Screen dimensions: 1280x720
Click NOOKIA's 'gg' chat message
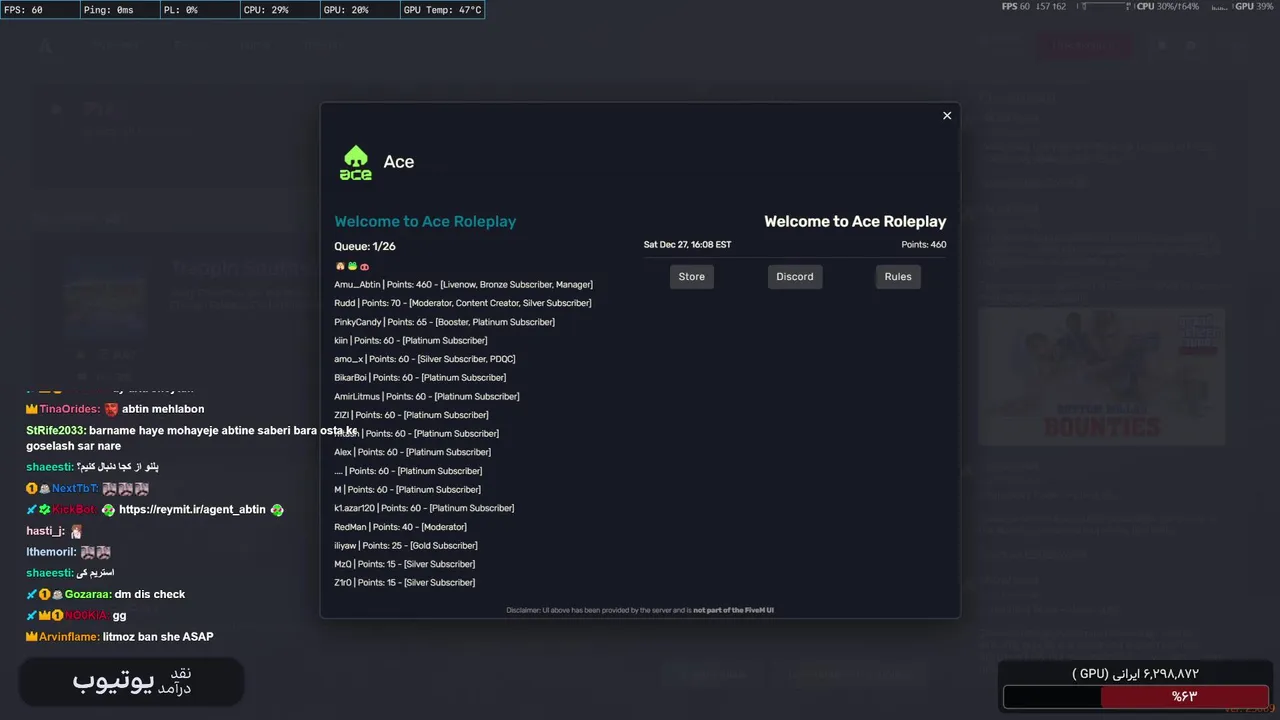tap(76, 616)
